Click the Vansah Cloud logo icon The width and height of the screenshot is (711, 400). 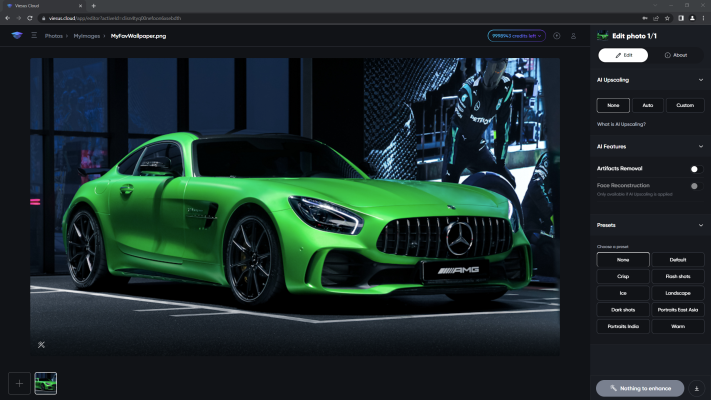click(x=17, y=35)
